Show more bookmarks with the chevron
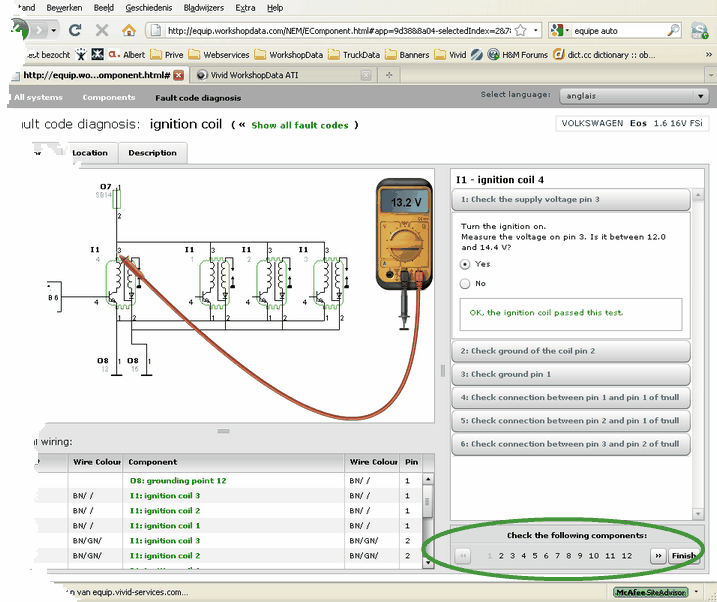This screenshot has width=717, height=602. pyautogui.click(x=709, y=55)
